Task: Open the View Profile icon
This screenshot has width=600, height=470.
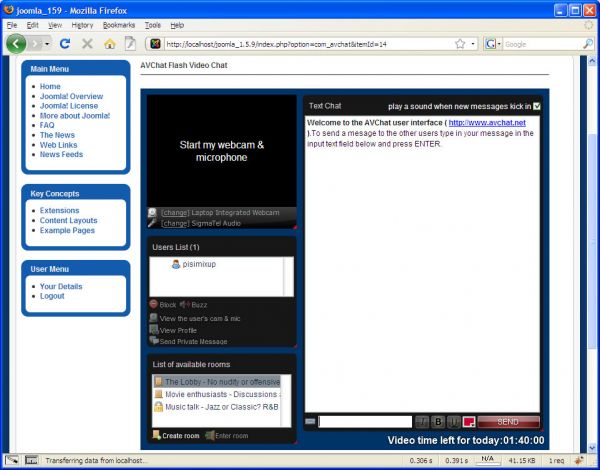Action: [153, 329]
